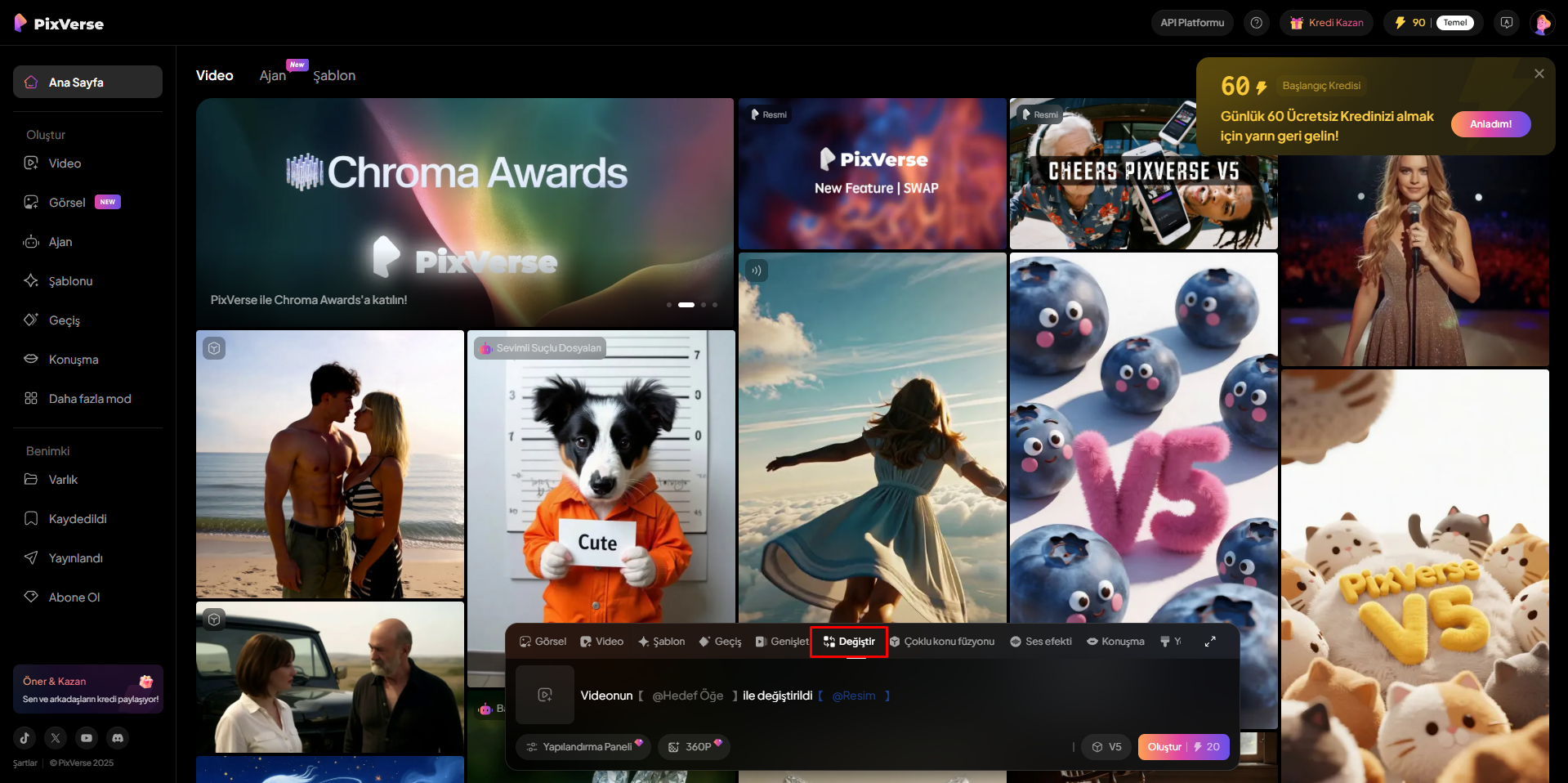Viewport: 1568px width, 783px height.
Task: Select the Genişlet mode in prompt panel
Action: pos(782,642)
